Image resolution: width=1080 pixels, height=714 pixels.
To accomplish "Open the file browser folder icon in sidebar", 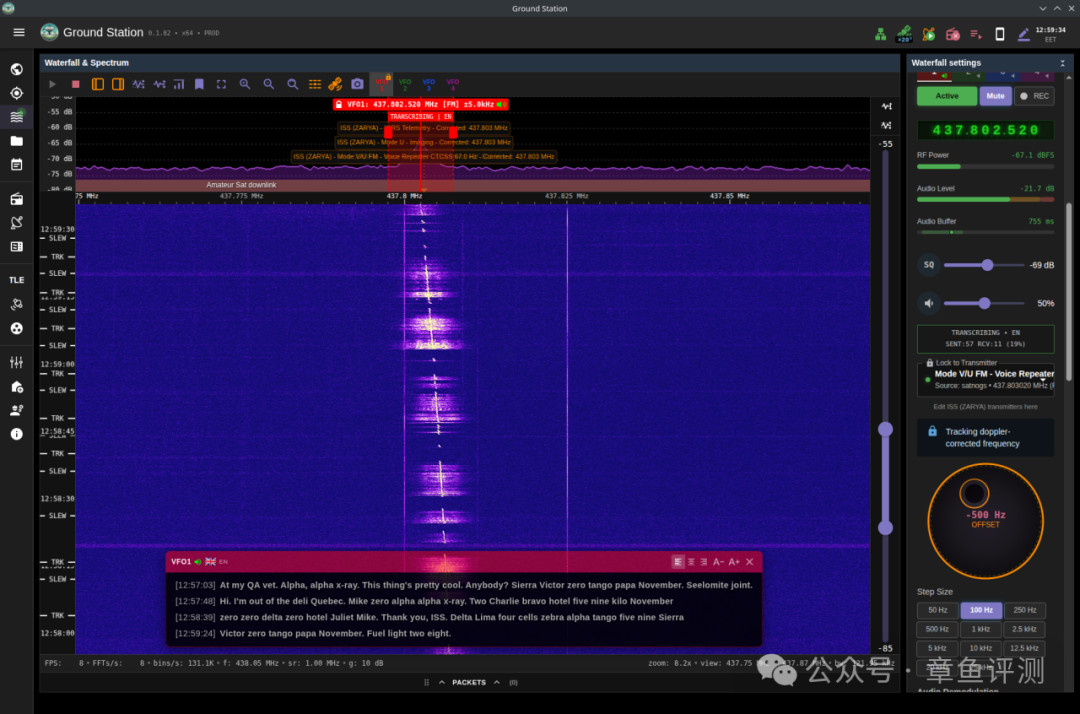I will pyautogui.click(x=17, y=141).
